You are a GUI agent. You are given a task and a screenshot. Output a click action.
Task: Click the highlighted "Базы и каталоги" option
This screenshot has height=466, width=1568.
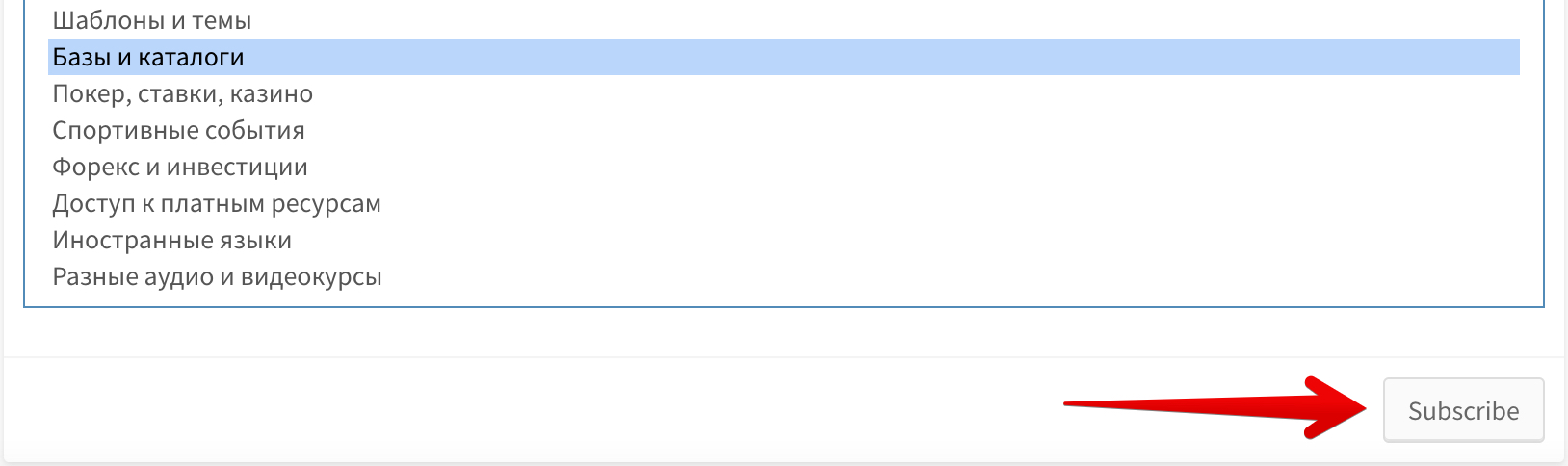(148, 57)
